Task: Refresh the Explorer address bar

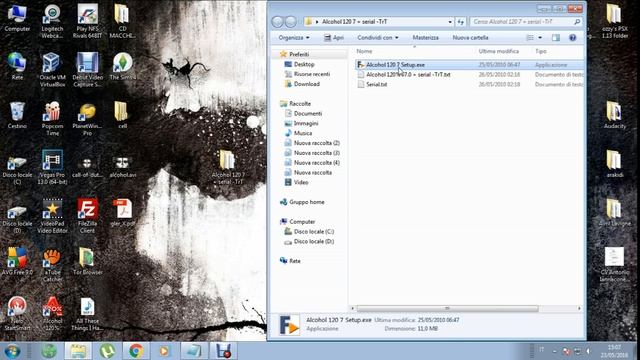Action: (461, 22)
